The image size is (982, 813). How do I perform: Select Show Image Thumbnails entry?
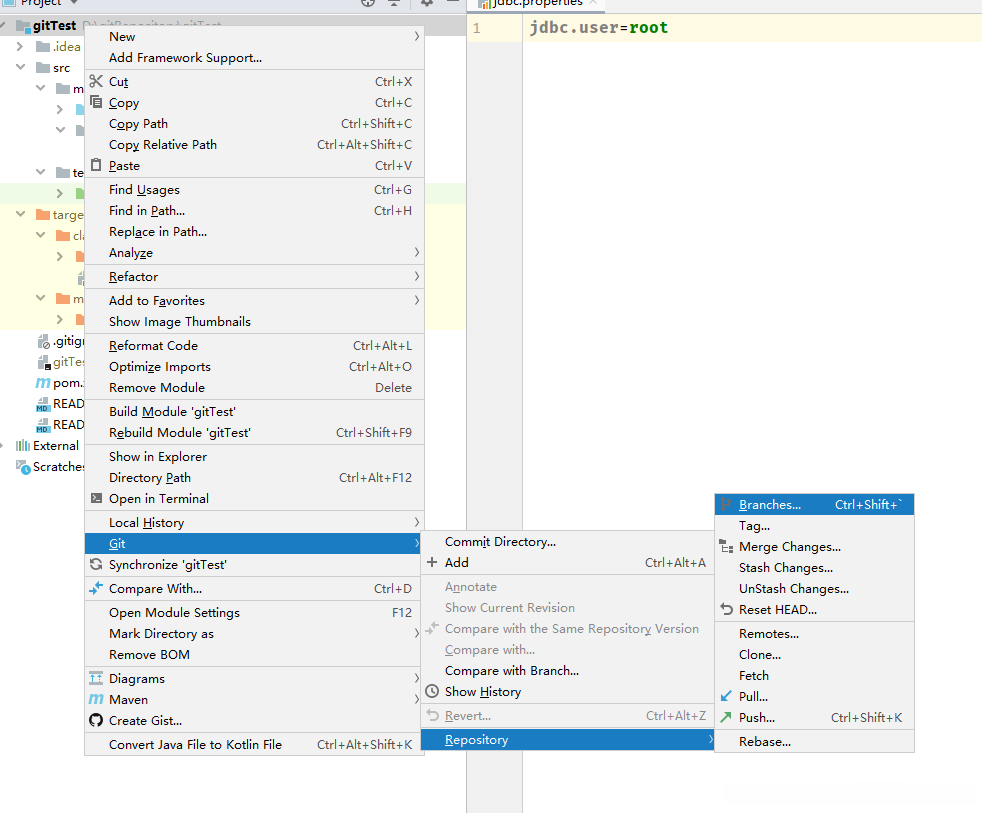click(254, 321)
